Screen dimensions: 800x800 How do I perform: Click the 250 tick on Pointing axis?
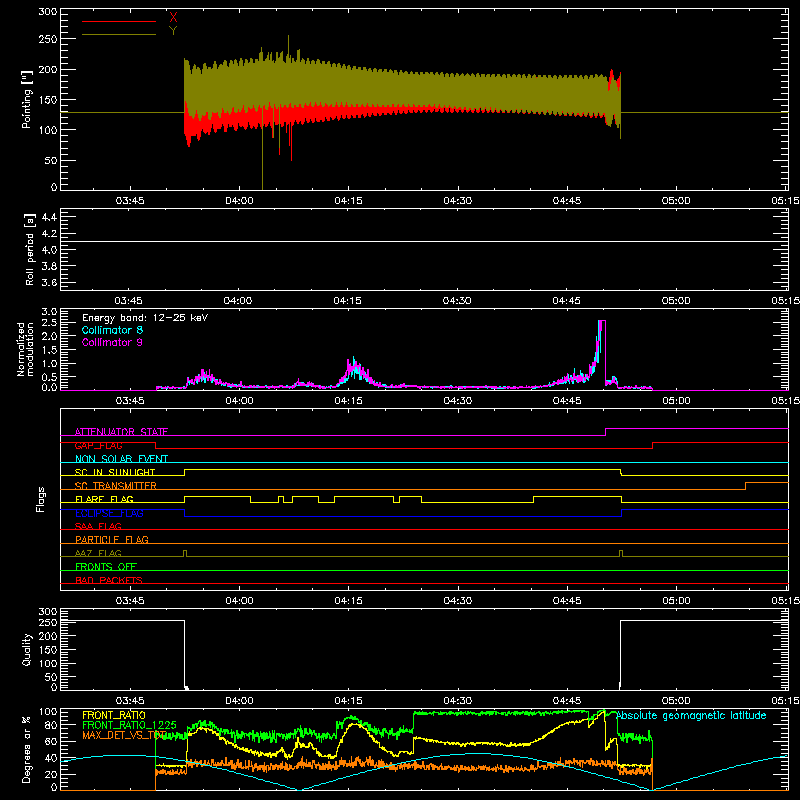pos(47,39)
